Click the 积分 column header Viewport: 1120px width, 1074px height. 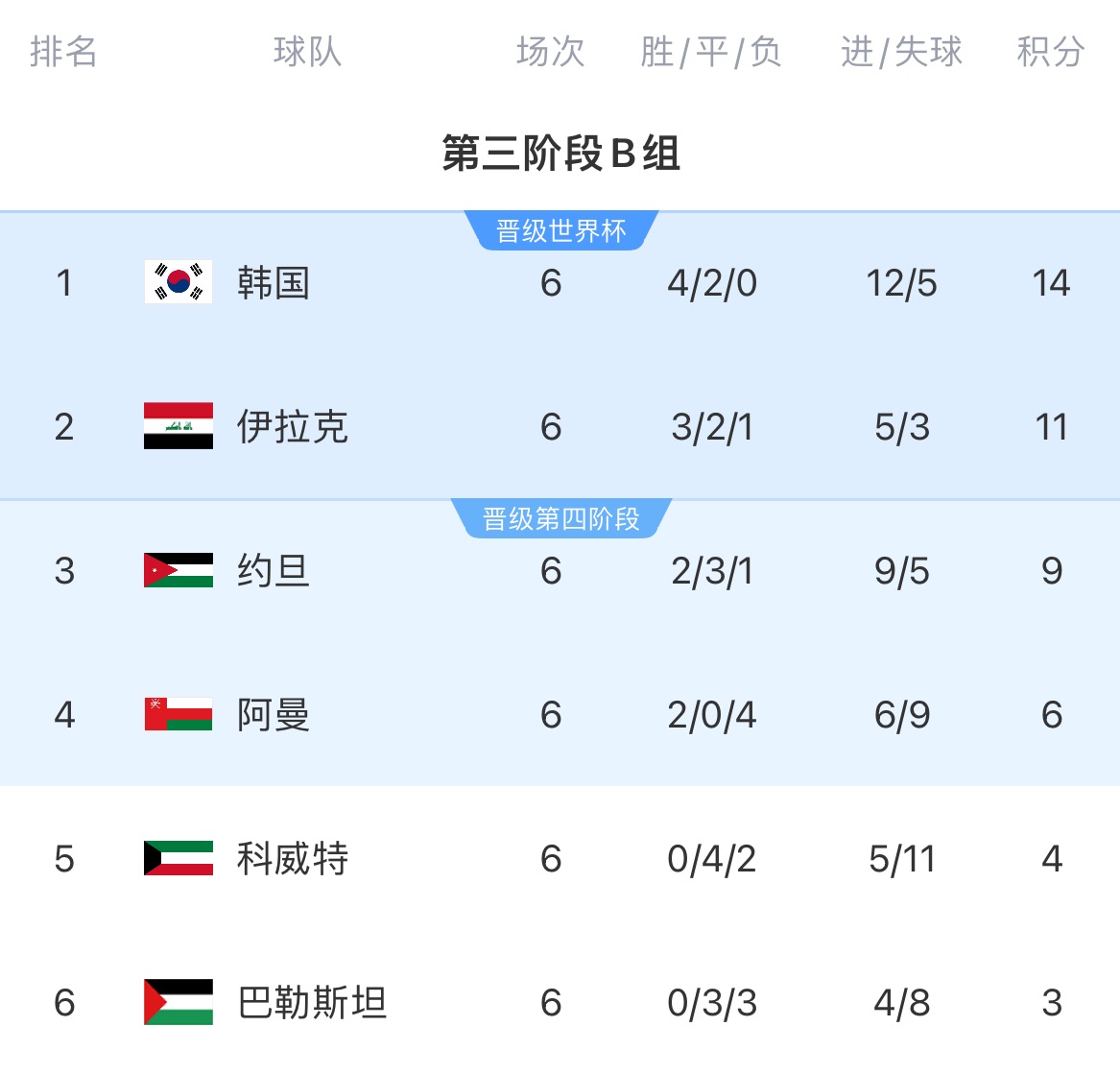[x=1051, y=52]
